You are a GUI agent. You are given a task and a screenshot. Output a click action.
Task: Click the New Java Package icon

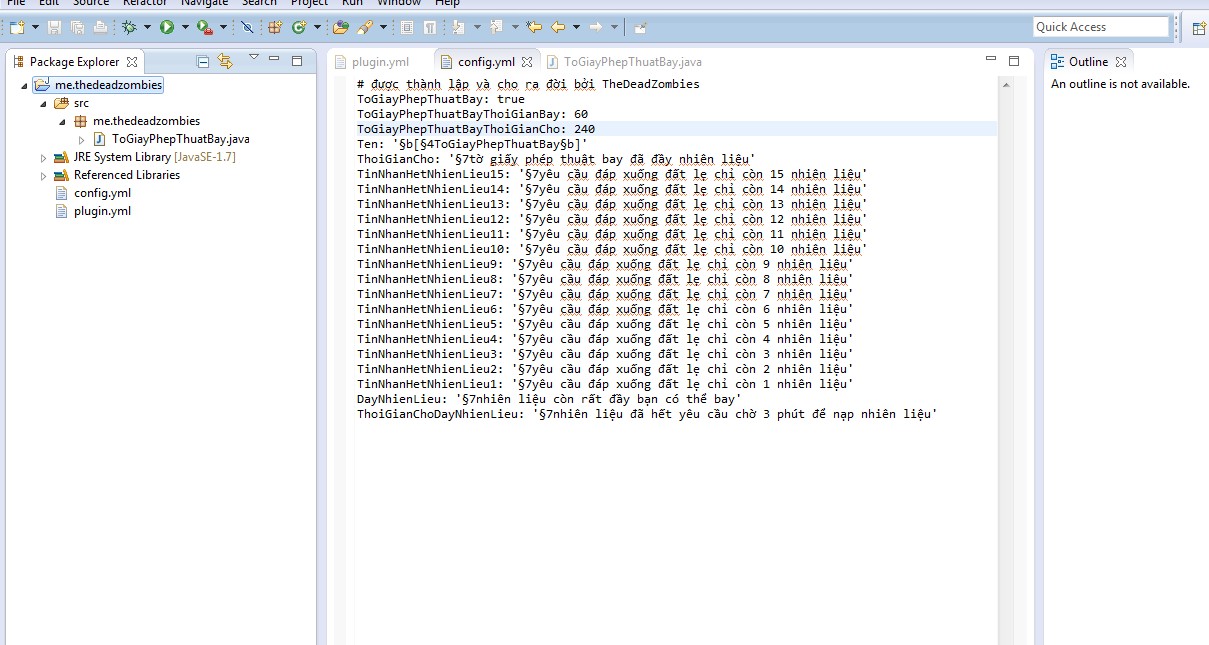[x=274, y=27]
